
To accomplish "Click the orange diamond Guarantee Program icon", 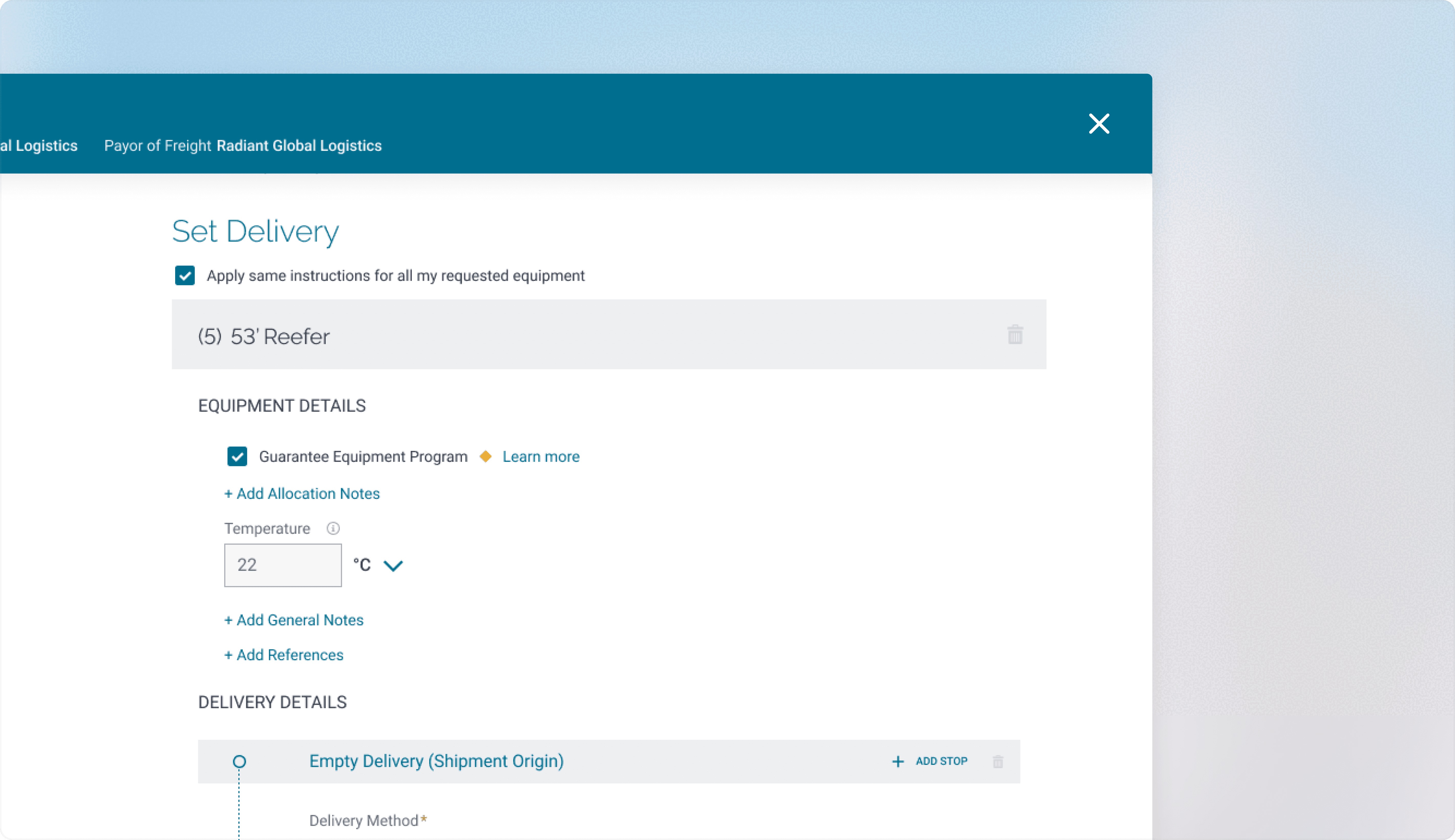I will coord(486,456).
